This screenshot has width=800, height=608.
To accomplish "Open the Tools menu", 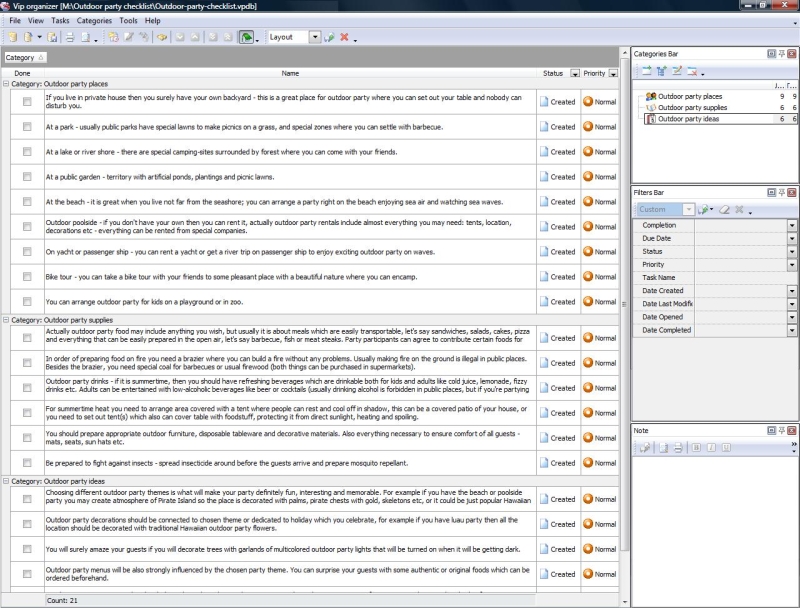I will click(x=128, y=20).
